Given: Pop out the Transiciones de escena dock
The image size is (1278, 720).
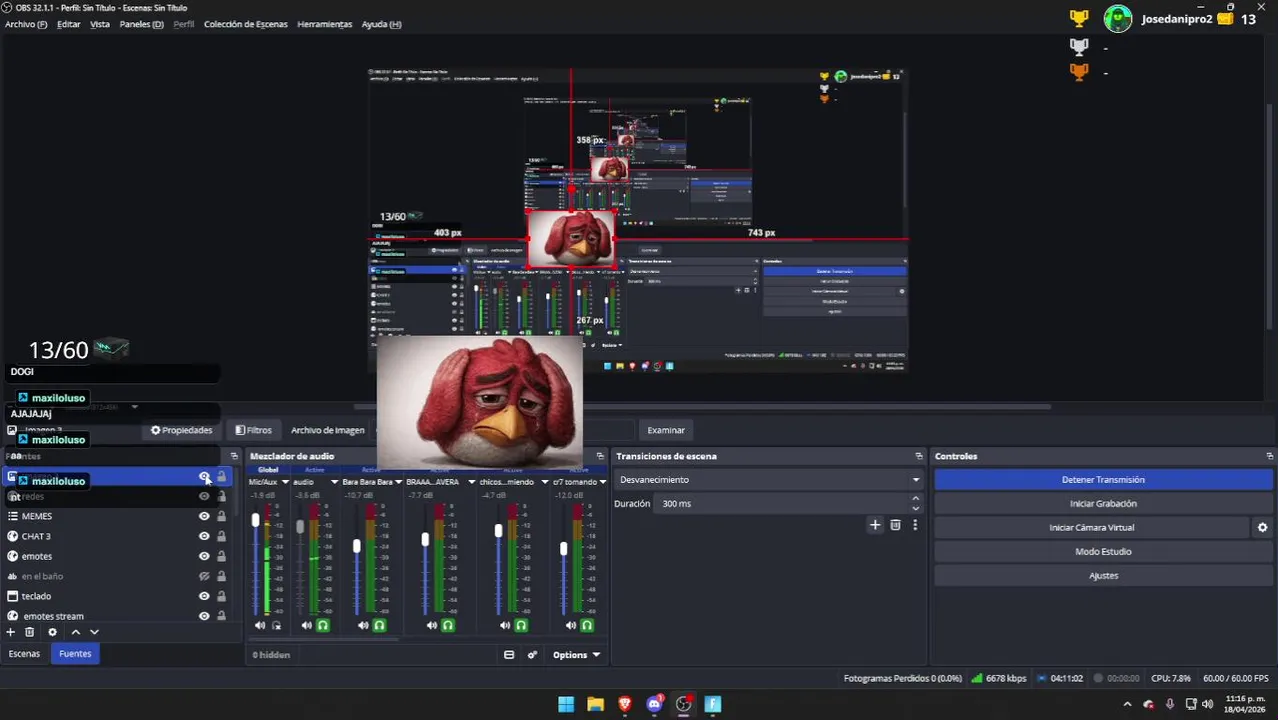Looking at the screenshot, I should 918,456.
